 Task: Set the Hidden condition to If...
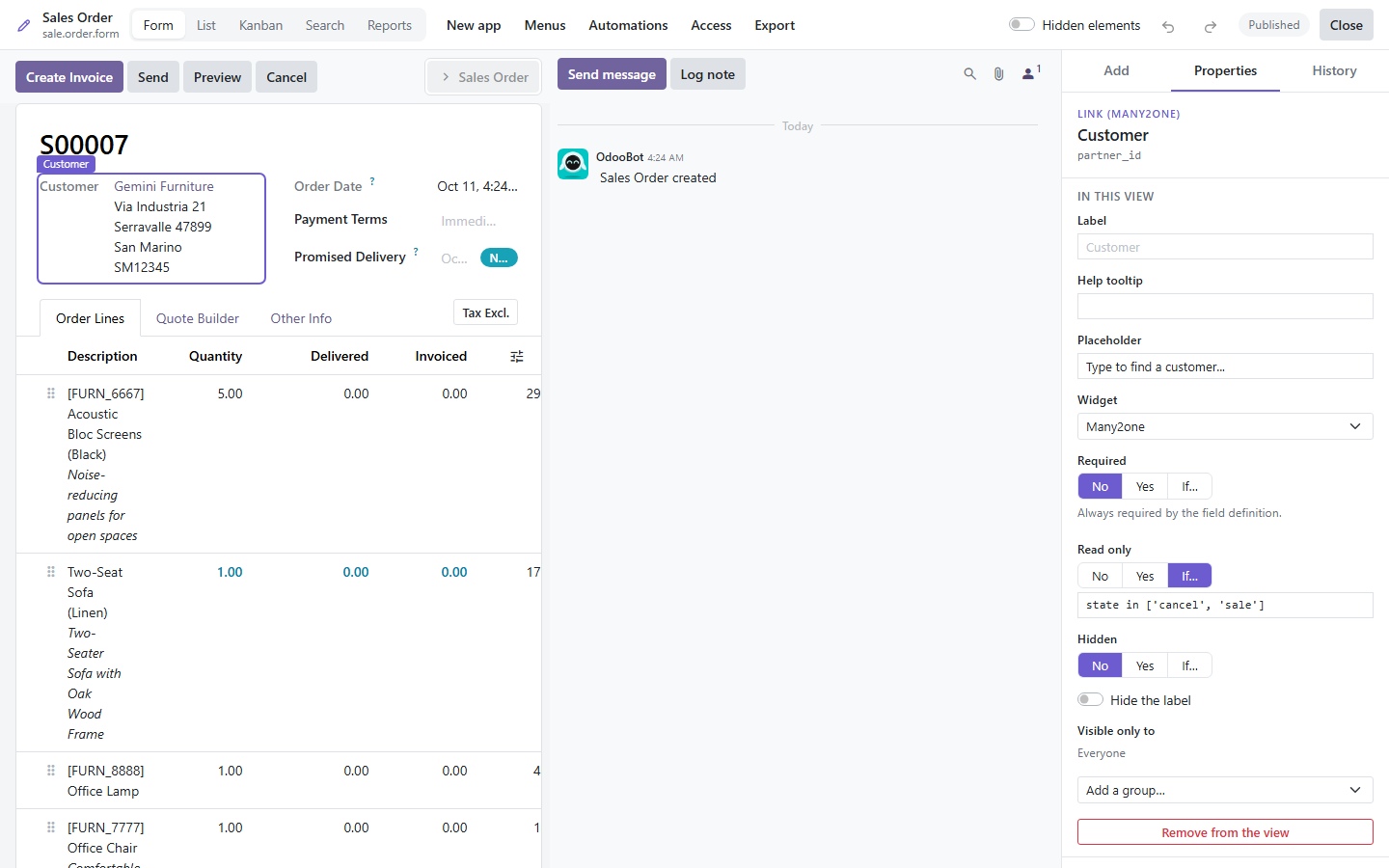[x=1189, y=665]
